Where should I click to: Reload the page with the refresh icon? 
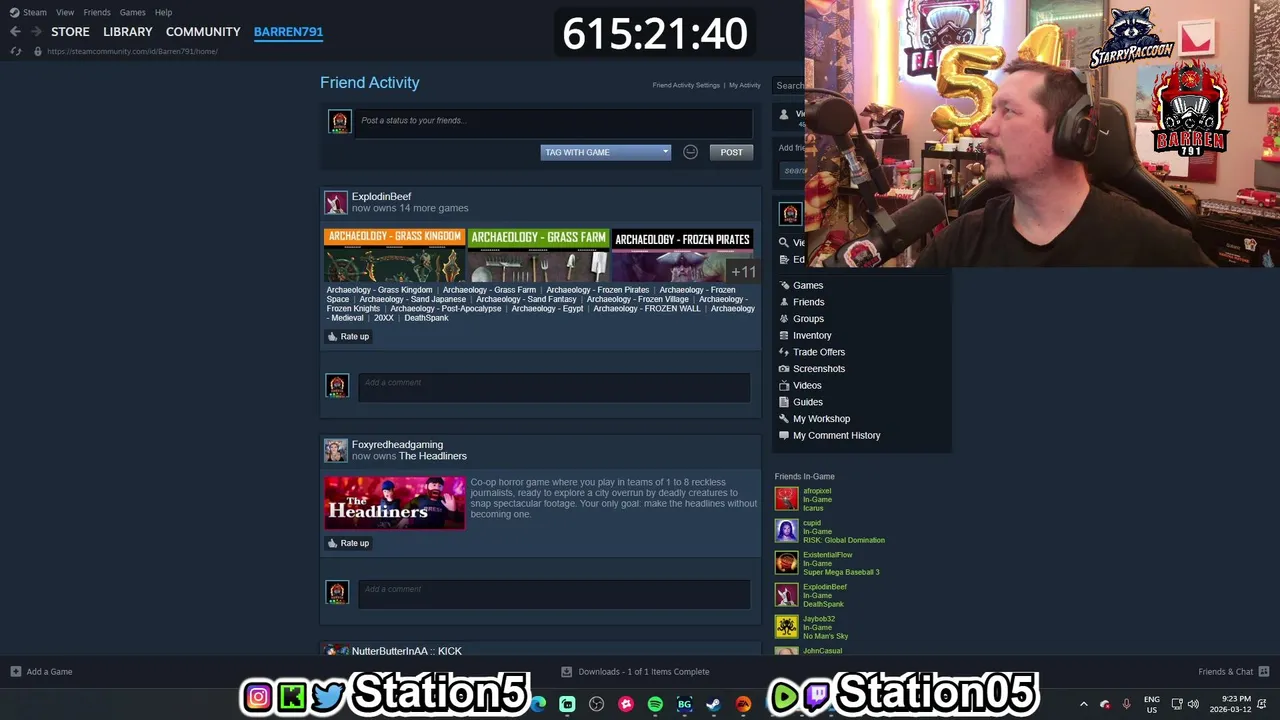point(16,51)
